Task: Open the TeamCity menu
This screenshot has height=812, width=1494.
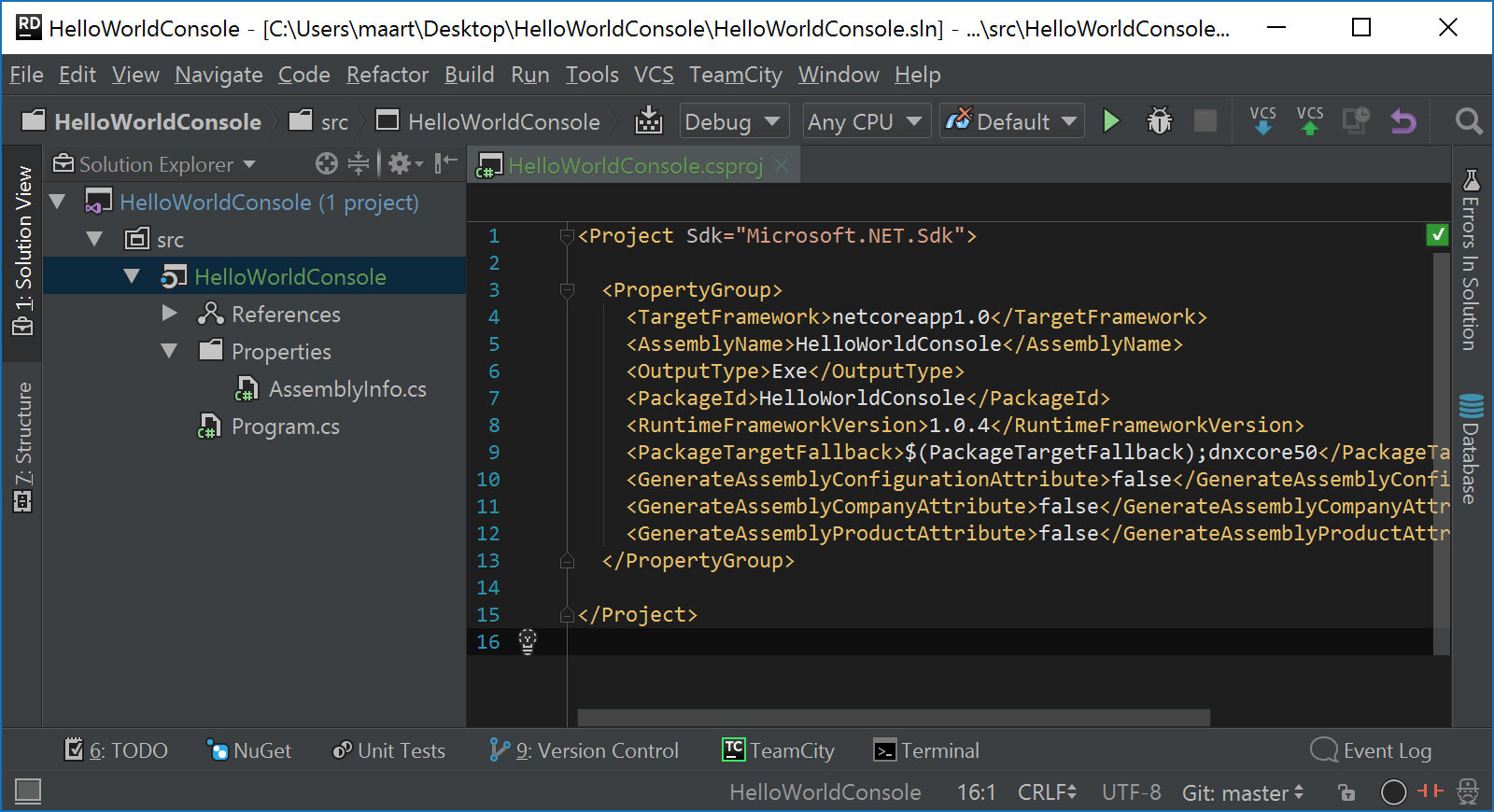Action: click(x=736, y=75)
